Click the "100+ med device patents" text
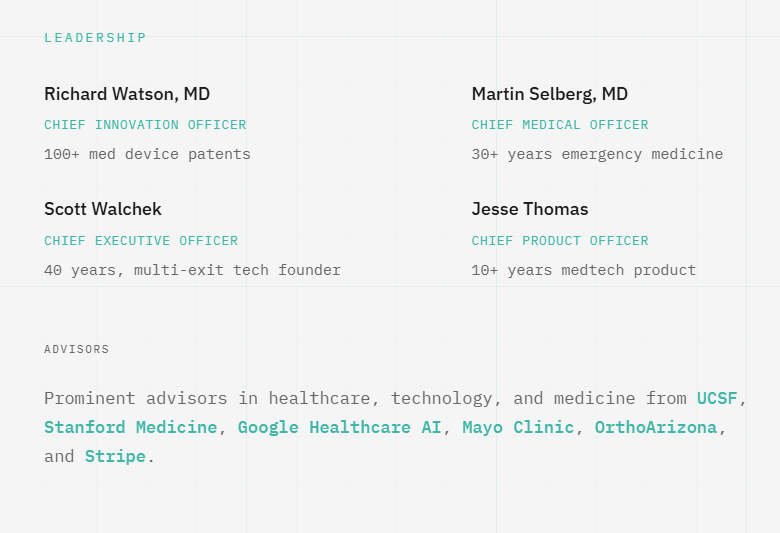 (147, 154)
